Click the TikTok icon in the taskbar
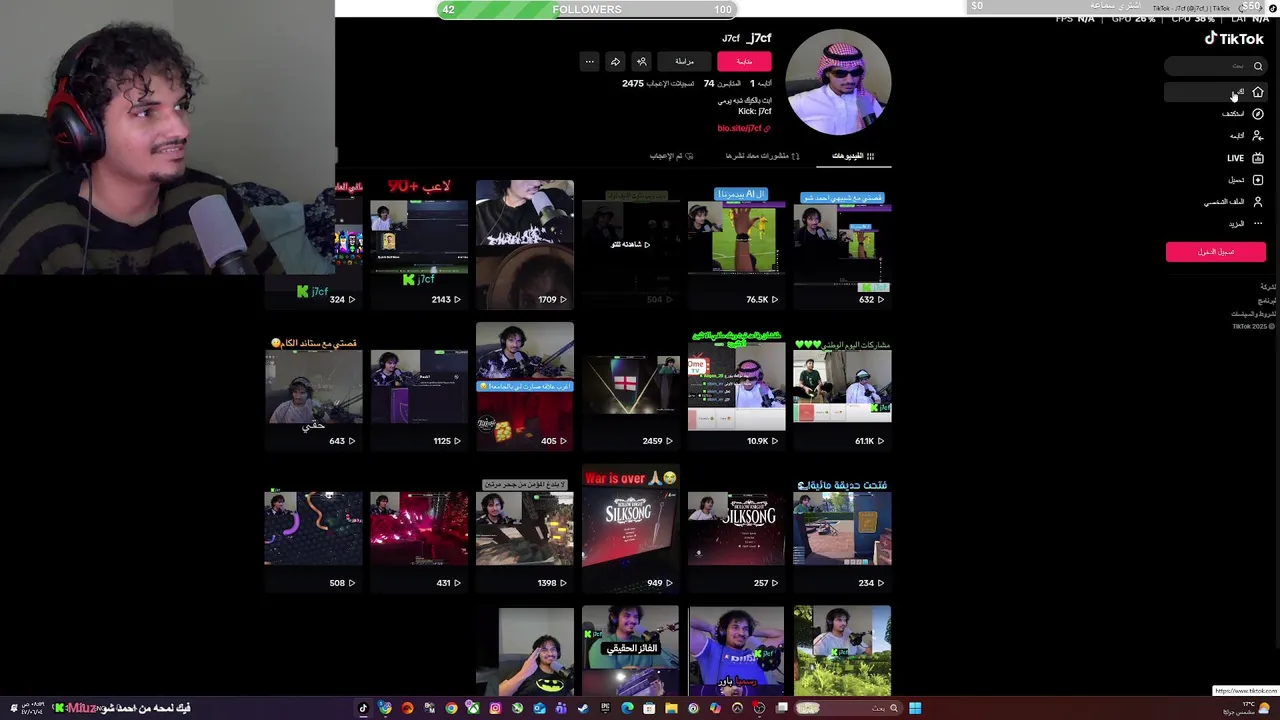The image size is (1280, 720). pos(363,708)
